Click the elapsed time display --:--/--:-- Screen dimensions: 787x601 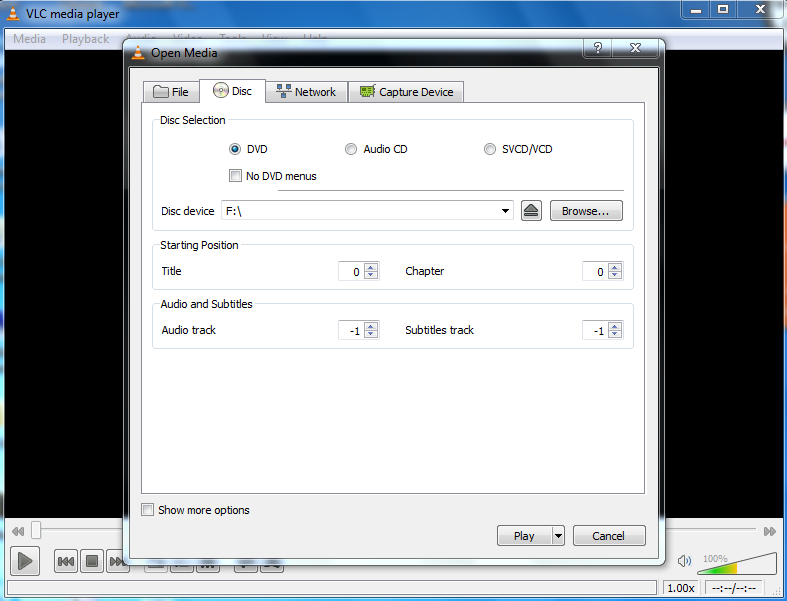pos(734,588)
